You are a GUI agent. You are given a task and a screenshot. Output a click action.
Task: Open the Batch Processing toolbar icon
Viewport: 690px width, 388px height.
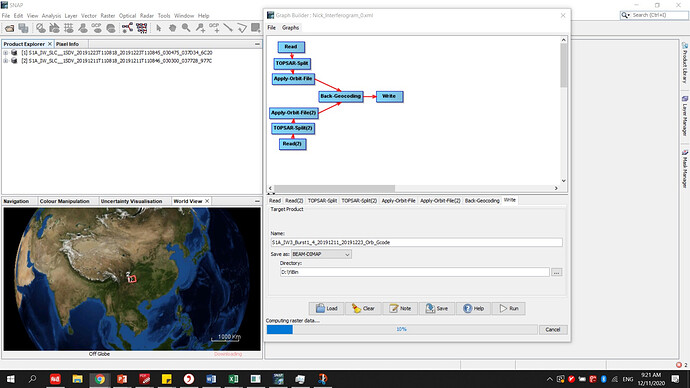(x=141, y=28)
